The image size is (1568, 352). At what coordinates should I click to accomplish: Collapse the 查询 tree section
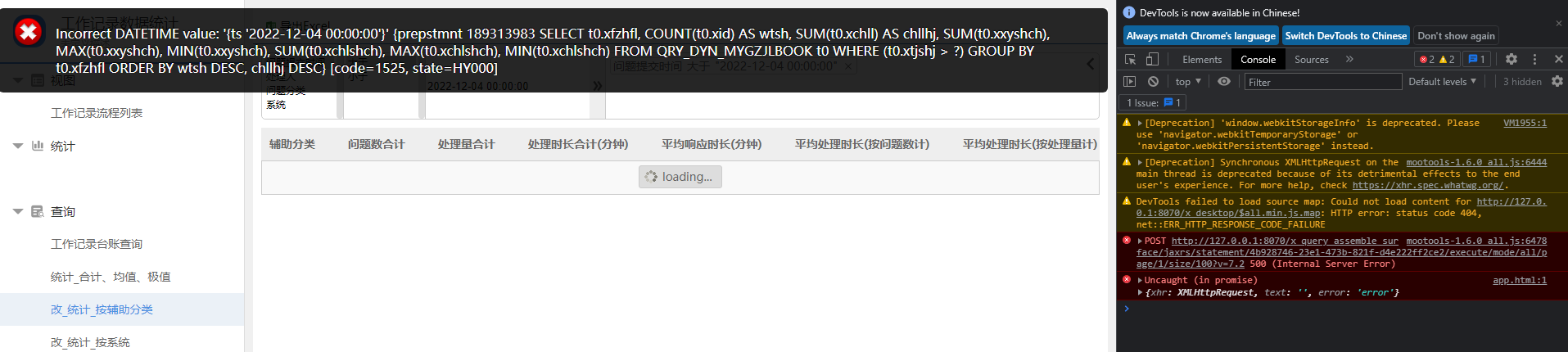[18, 211]
